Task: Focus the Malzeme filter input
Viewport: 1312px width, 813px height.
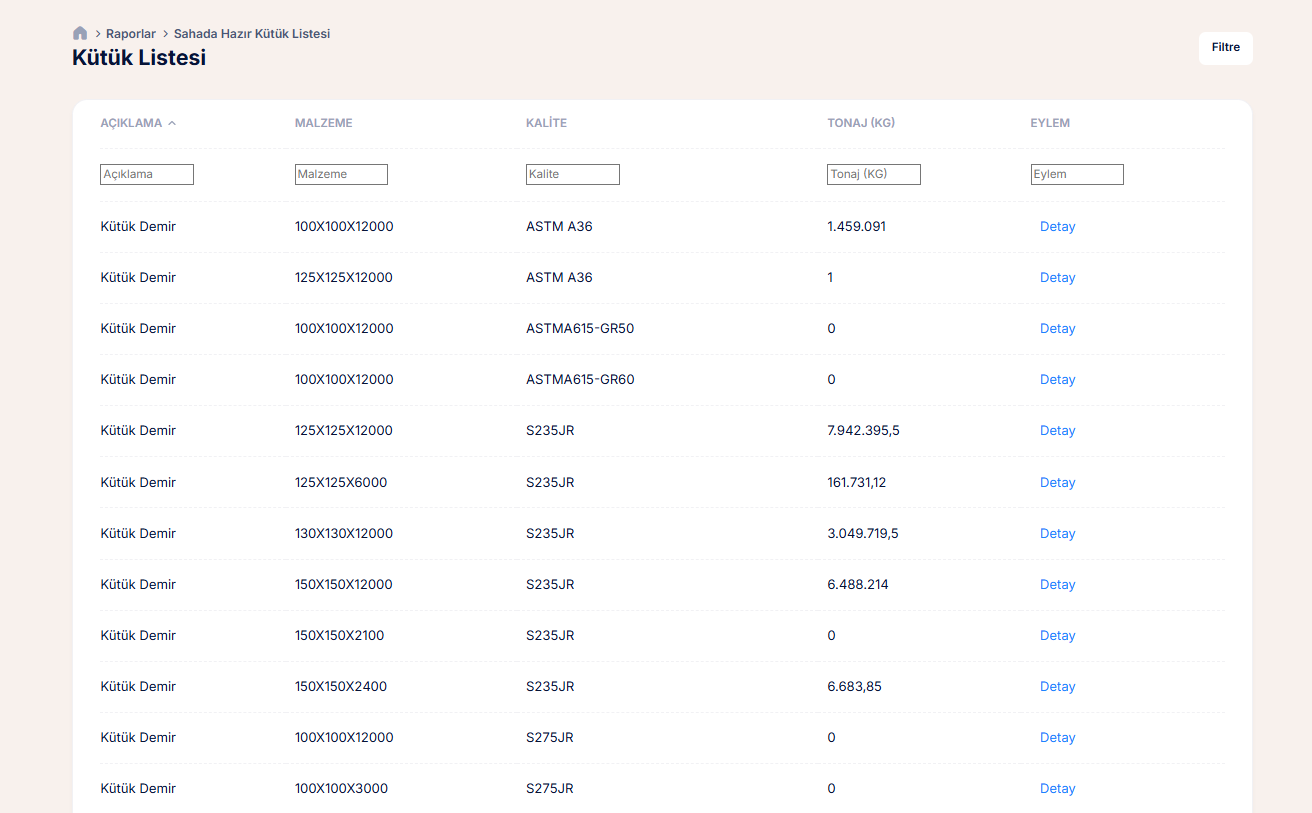Action: (x=341, y=174)
